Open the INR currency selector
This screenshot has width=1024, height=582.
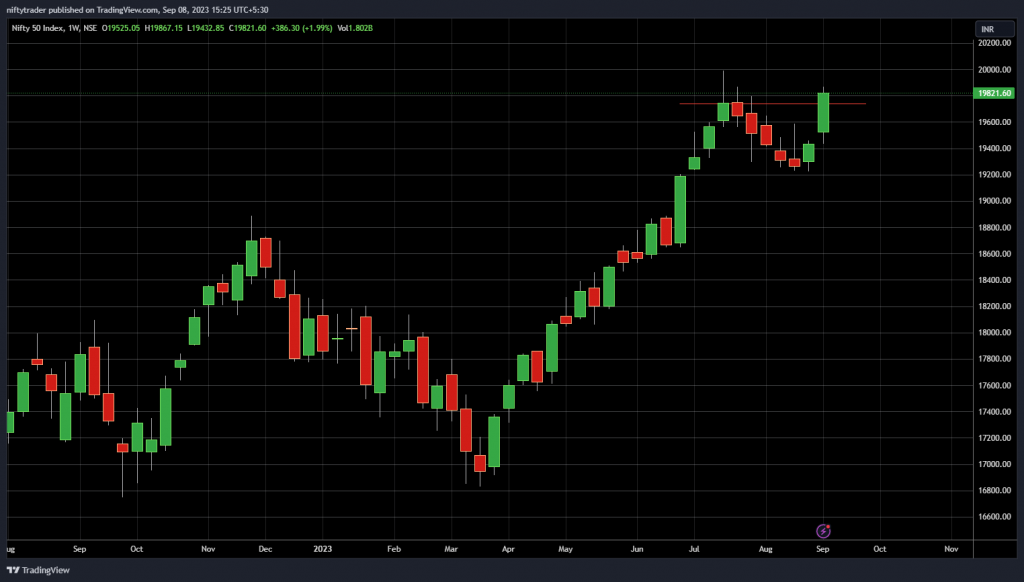[x=995, y=29]
